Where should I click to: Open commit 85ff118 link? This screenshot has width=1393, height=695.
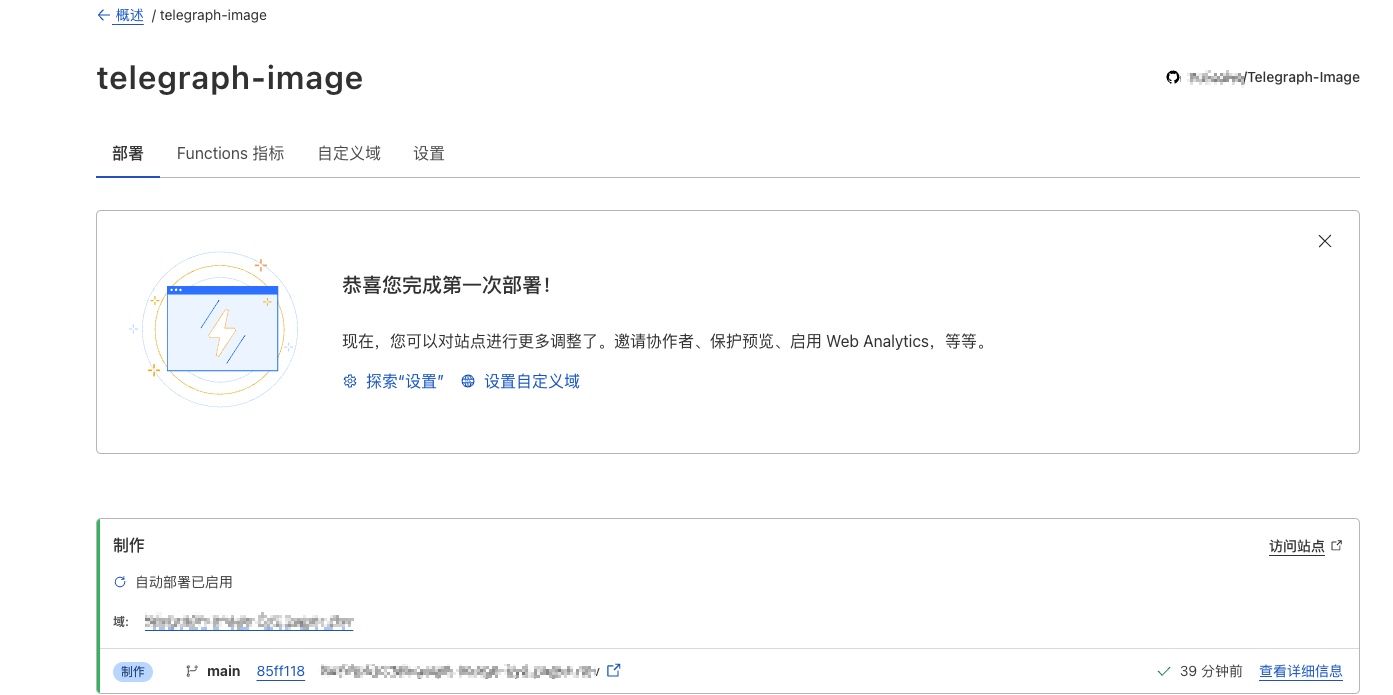[281, 671]
